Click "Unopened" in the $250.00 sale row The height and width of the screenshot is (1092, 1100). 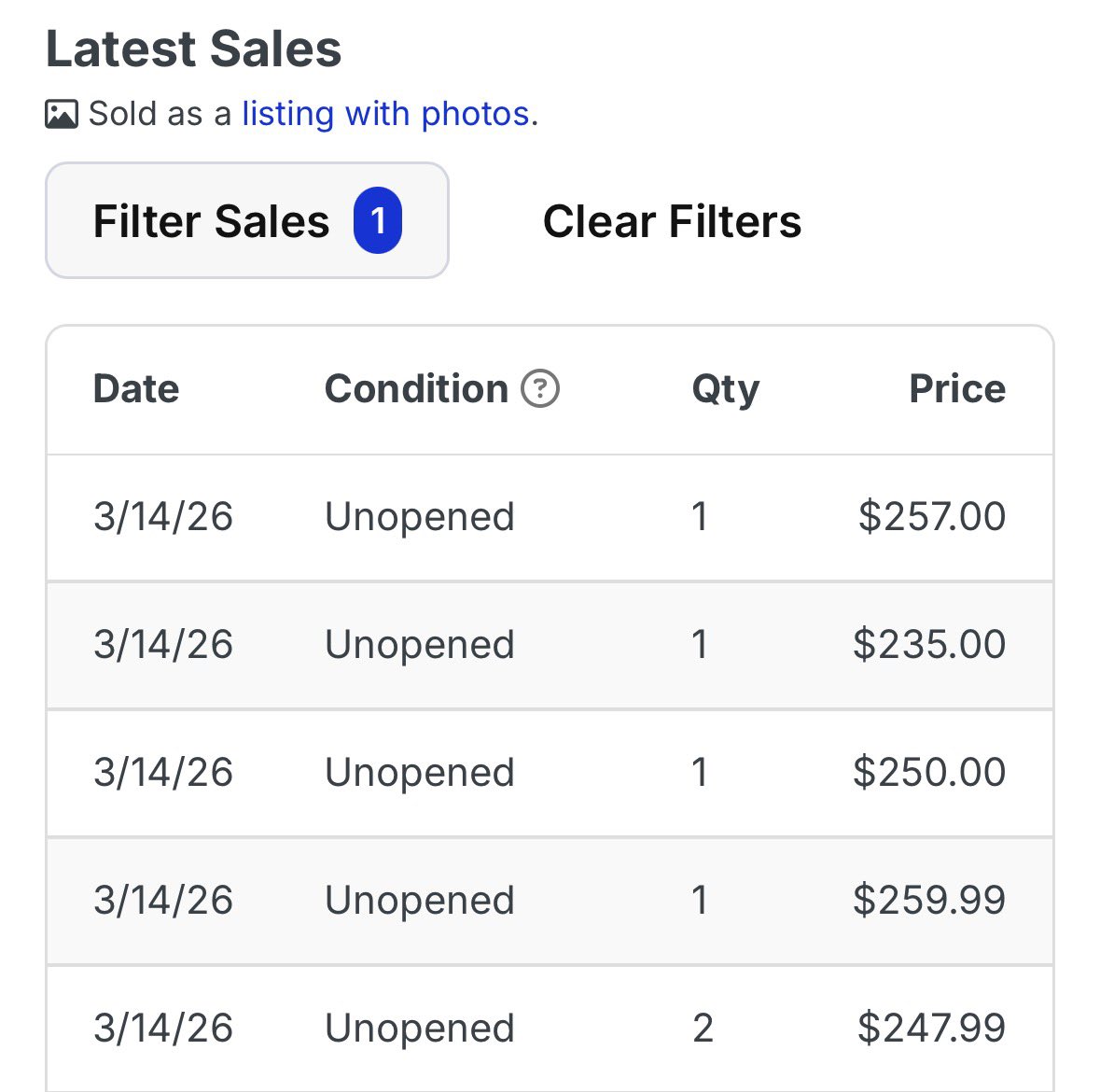[420, 773]
